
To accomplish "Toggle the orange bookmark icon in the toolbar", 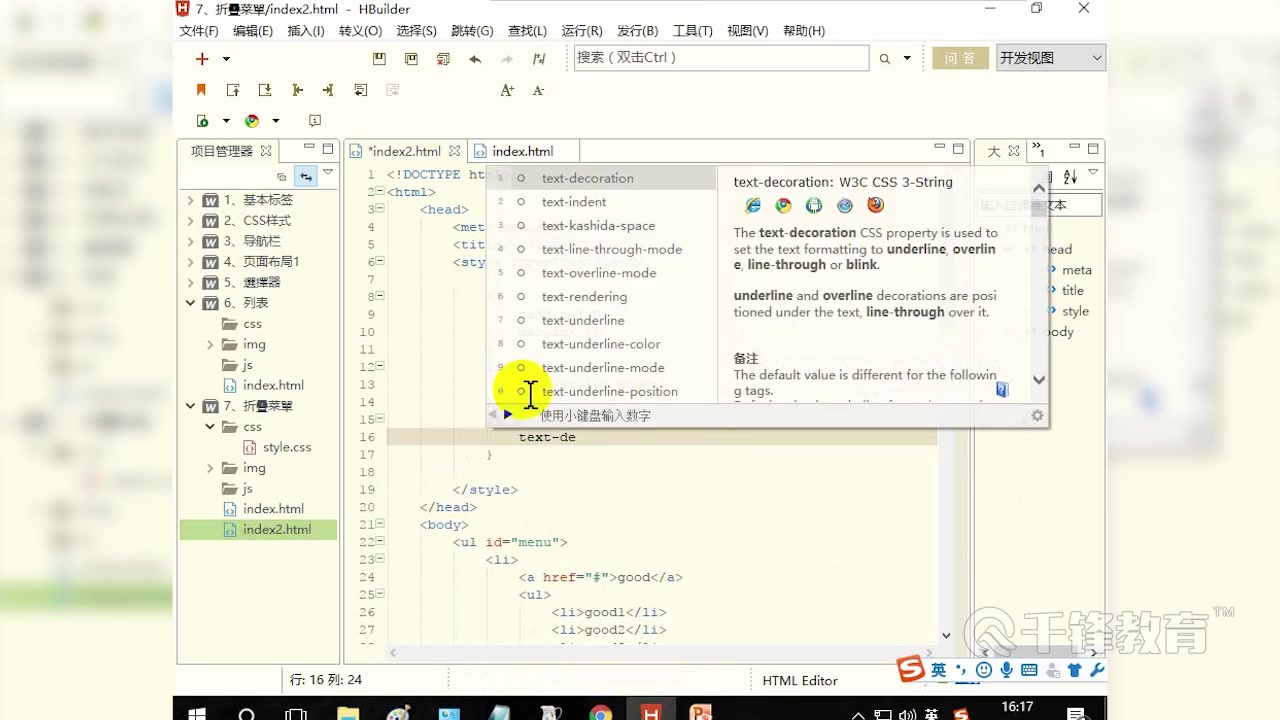I will [200, 90].
